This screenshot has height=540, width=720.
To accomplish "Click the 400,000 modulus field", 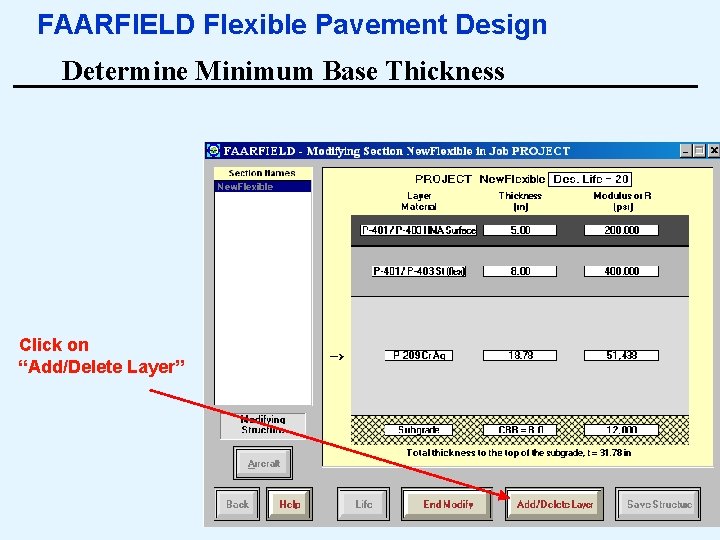I will click(621, 271).
